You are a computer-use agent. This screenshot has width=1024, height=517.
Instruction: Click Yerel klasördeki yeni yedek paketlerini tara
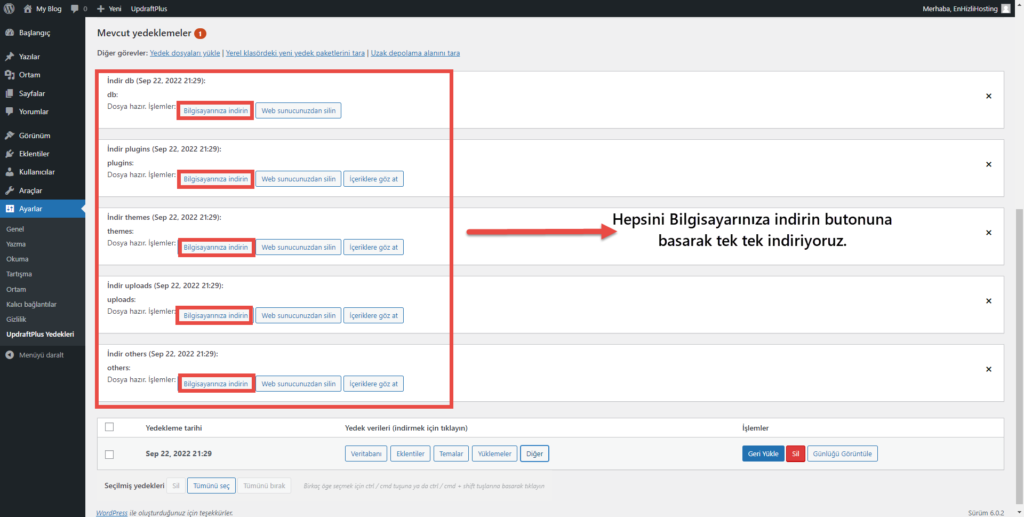point(295,53)
